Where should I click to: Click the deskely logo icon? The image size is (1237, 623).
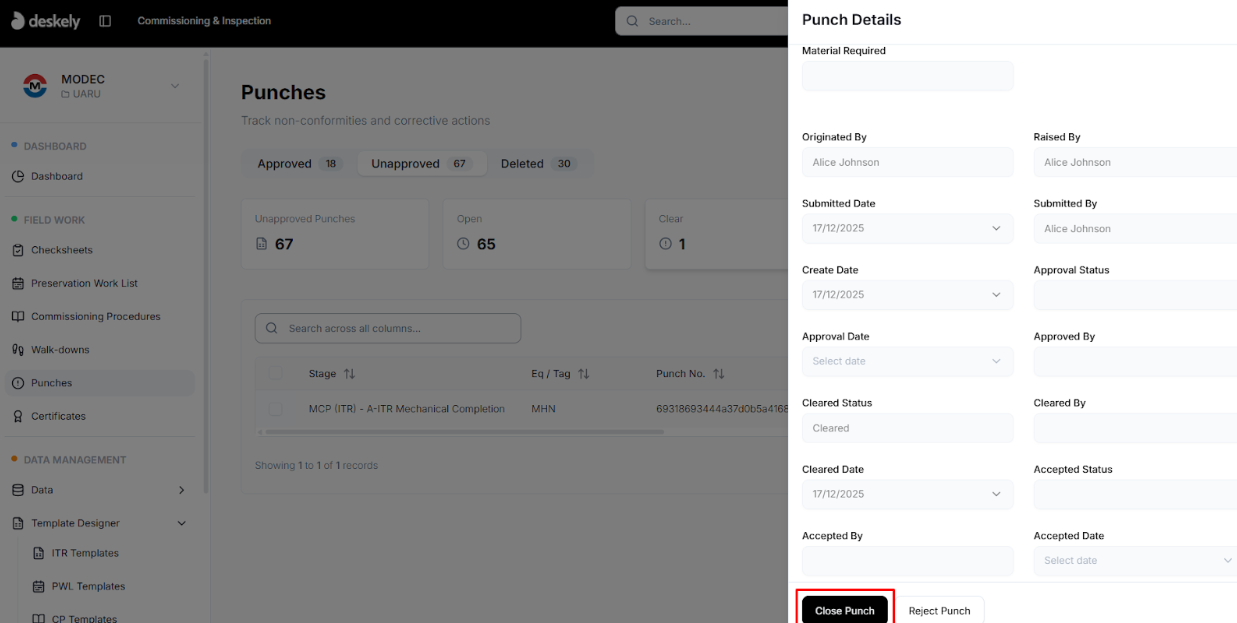[17, 21]
